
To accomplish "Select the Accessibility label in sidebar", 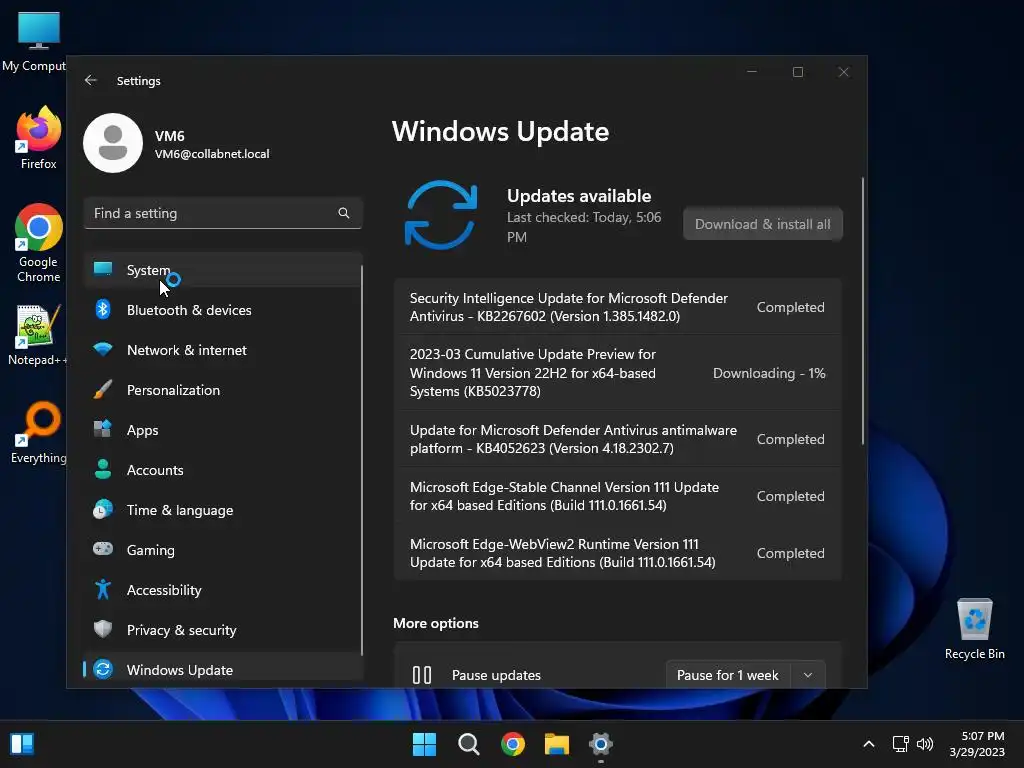I will pos(164,590).
